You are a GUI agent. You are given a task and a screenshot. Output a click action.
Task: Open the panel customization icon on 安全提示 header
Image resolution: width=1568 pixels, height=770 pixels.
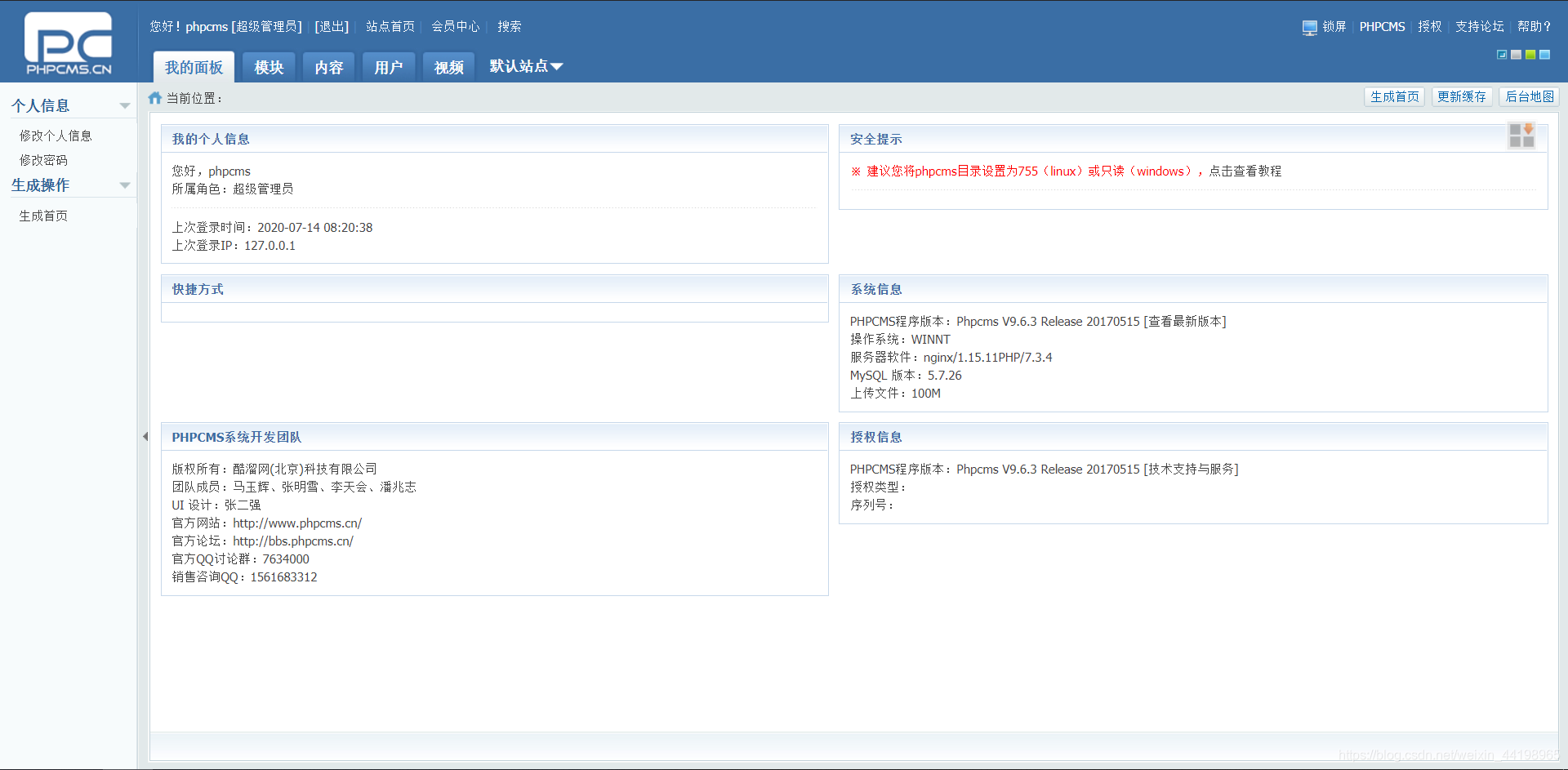coord(1521,136)
